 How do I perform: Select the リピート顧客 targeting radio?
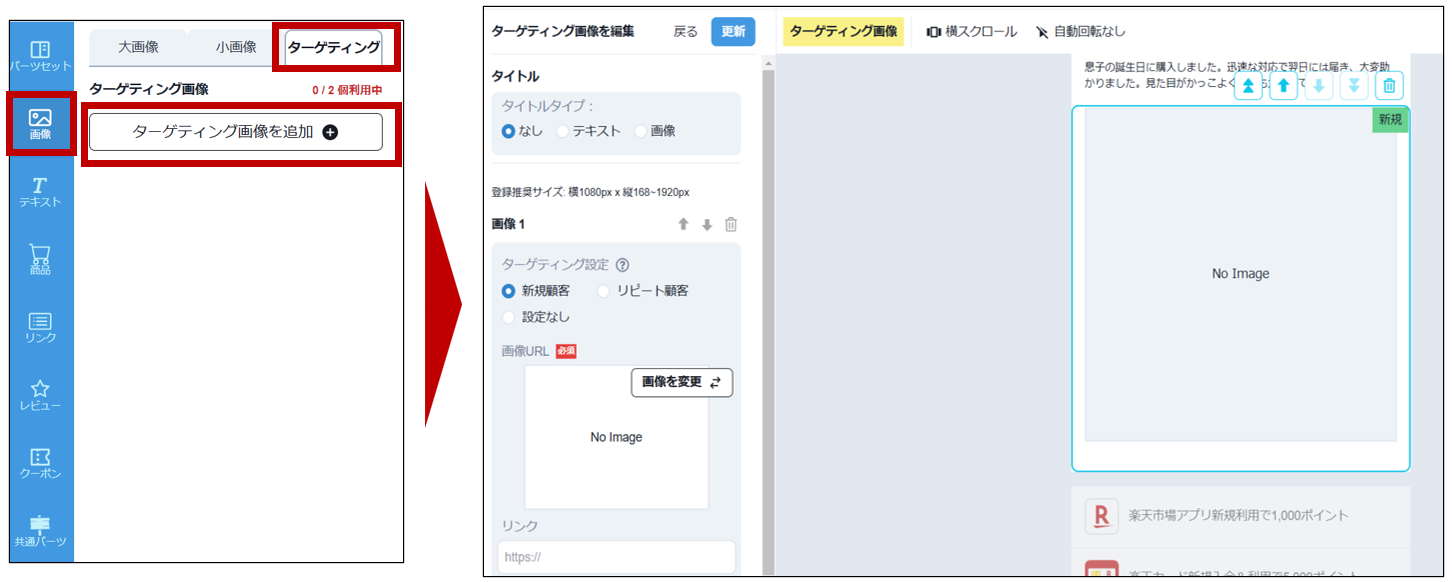(x=603, y=291)
